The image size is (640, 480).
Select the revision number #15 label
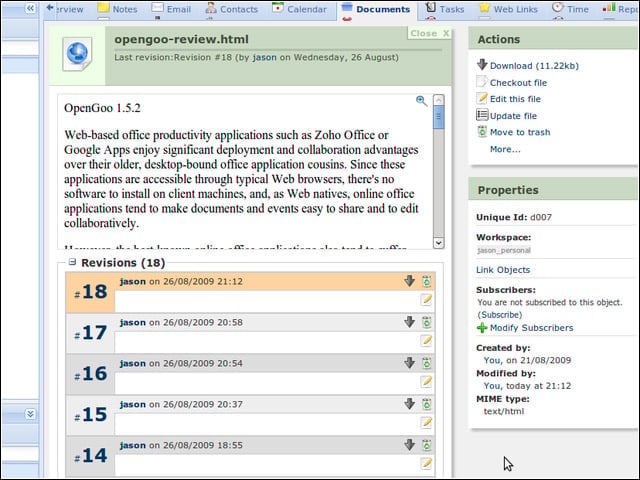(91, 415)
